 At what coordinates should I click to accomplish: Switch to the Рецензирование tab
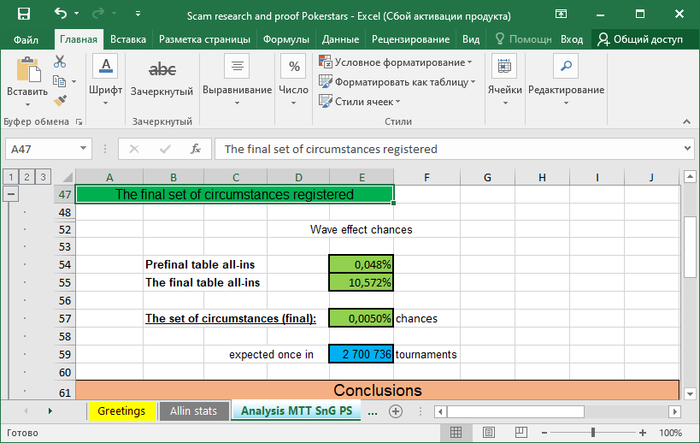click(411, 40)
